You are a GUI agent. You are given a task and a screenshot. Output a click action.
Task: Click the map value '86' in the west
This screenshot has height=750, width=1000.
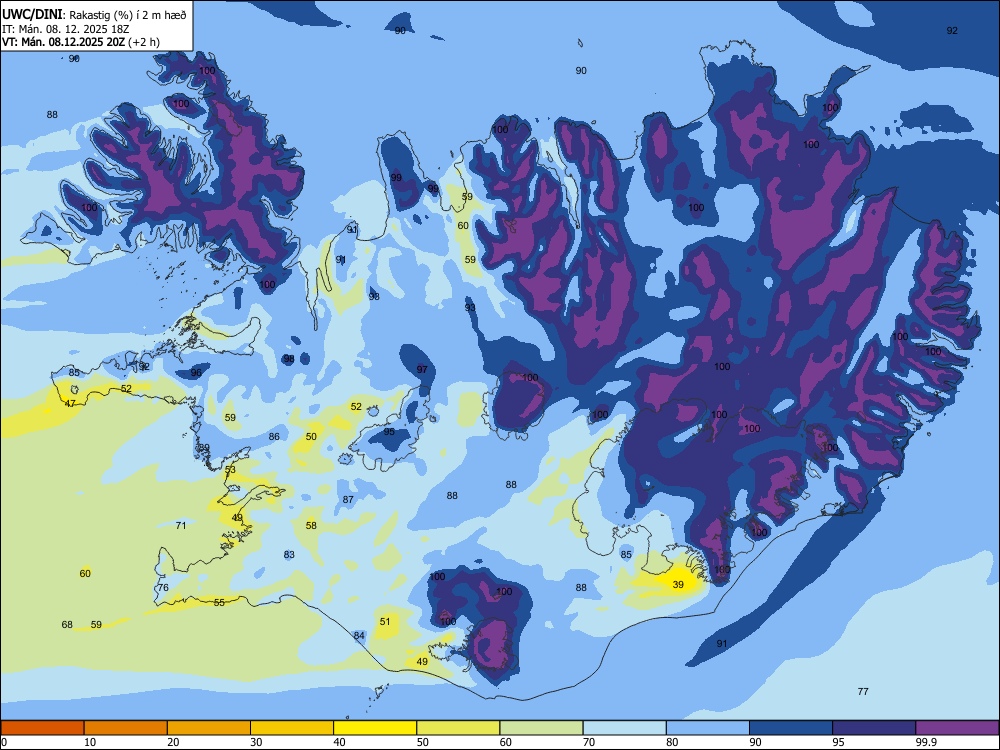coord(274,437)
